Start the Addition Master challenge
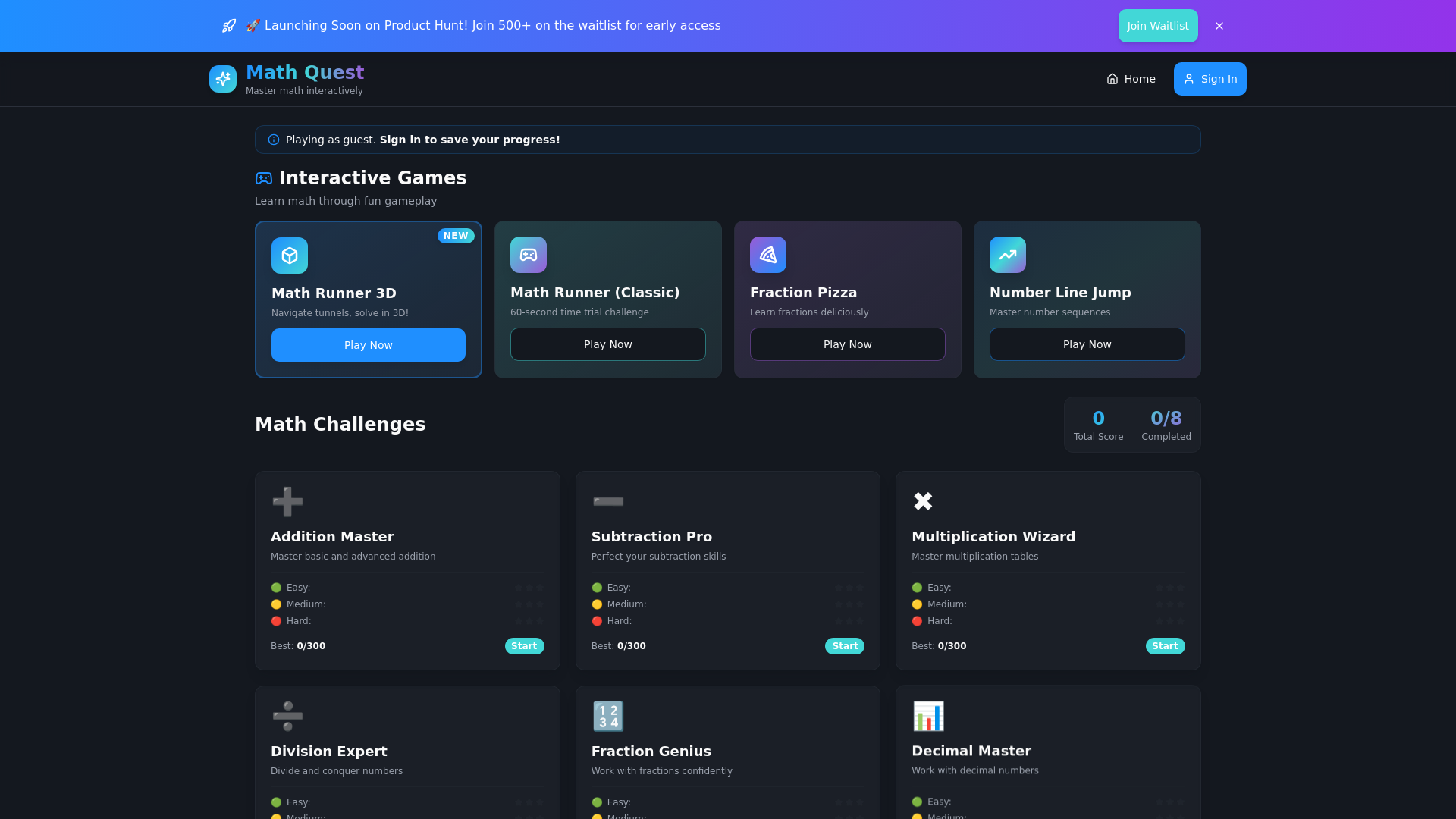The height and width of the screenshot is (819, 1456). click(524, 646)
